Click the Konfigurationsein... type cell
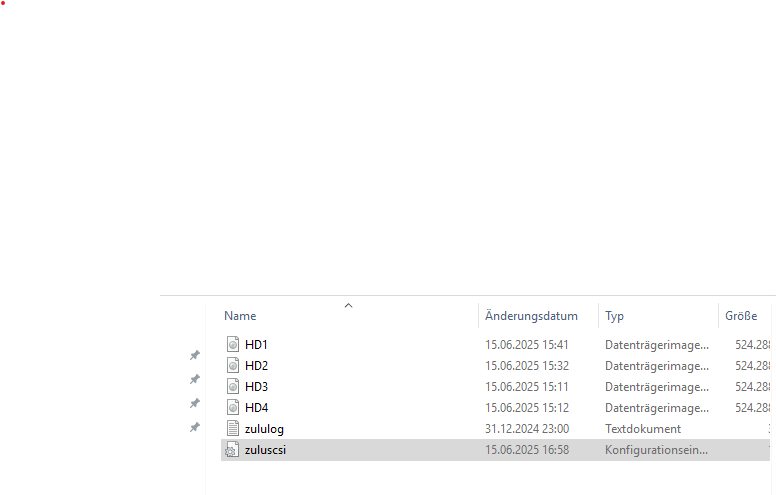This screenshot has height=495, width=776. [x=656, y=450]
